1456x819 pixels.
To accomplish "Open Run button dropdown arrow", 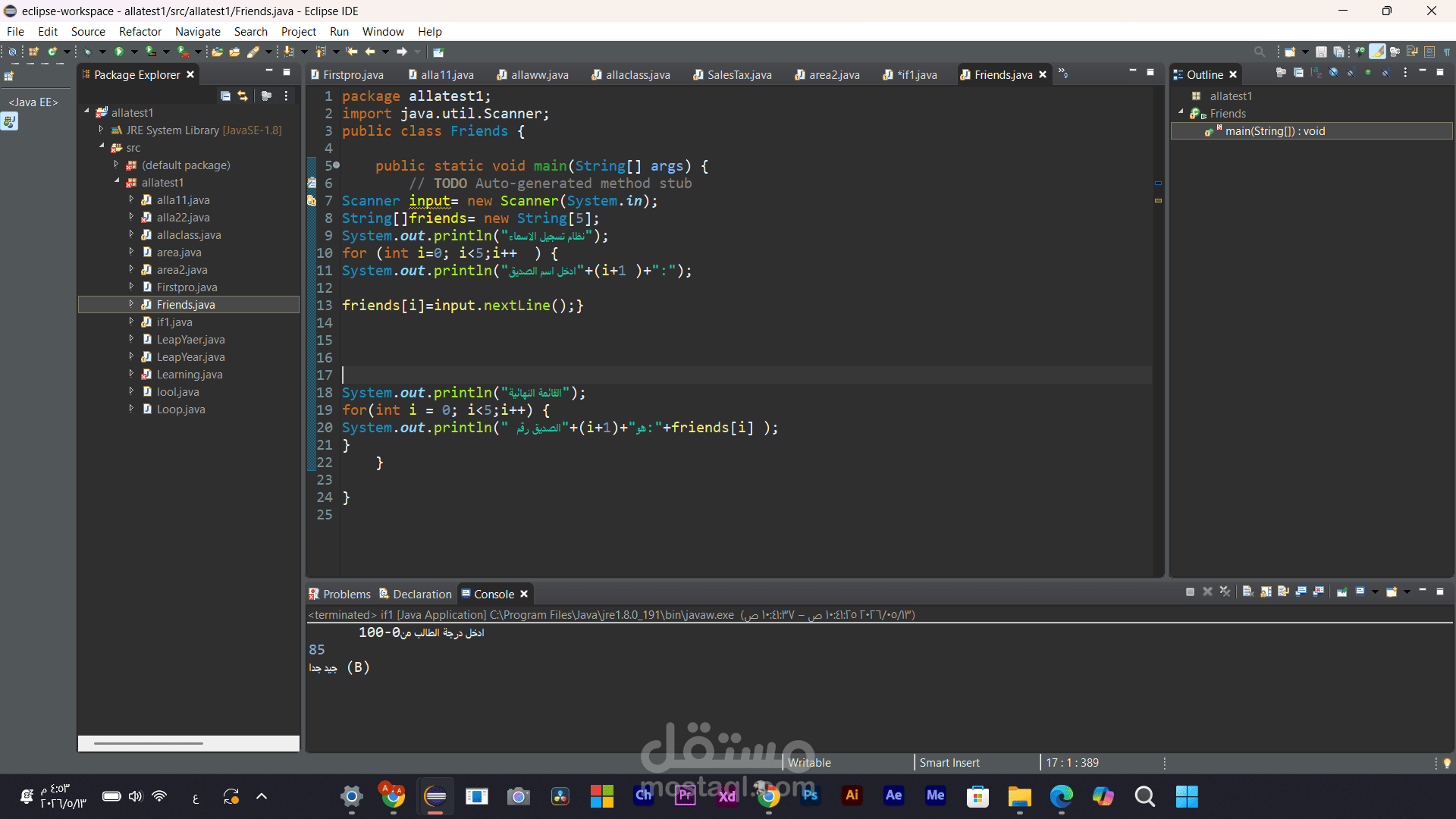I will [134, 52].
